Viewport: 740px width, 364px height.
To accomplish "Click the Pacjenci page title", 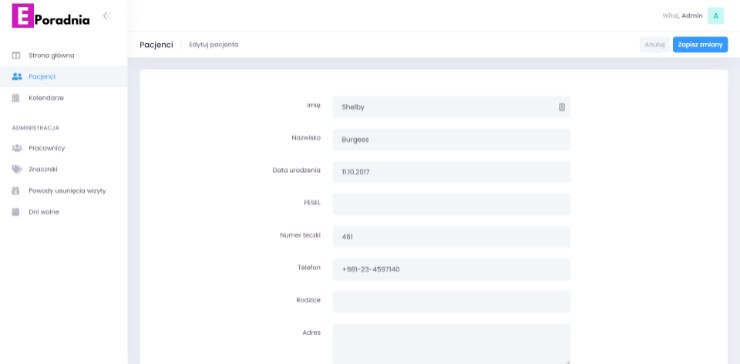I will tap(156, 44).
